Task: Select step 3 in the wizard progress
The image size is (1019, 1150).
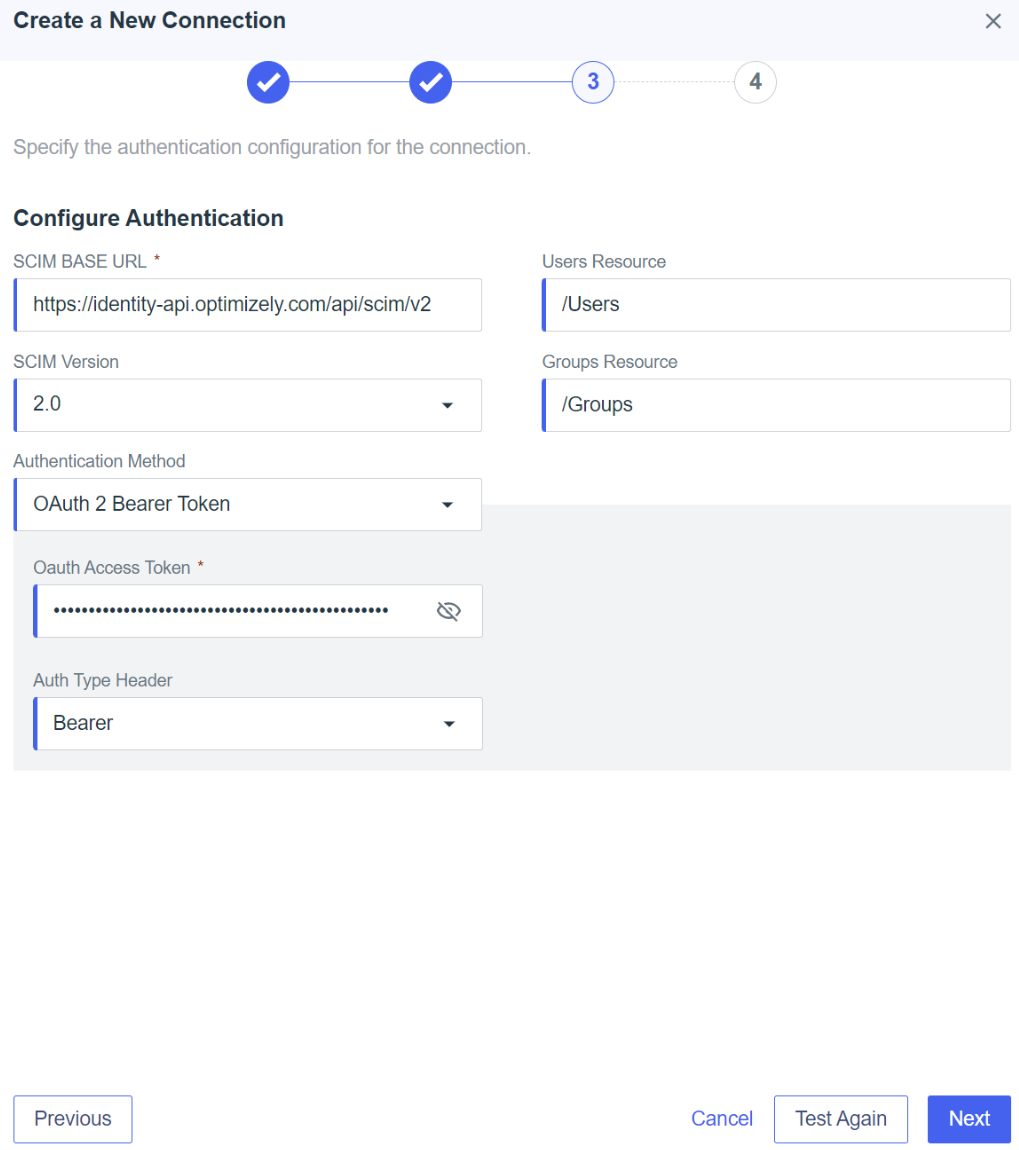Action: (x=593, y=82)
